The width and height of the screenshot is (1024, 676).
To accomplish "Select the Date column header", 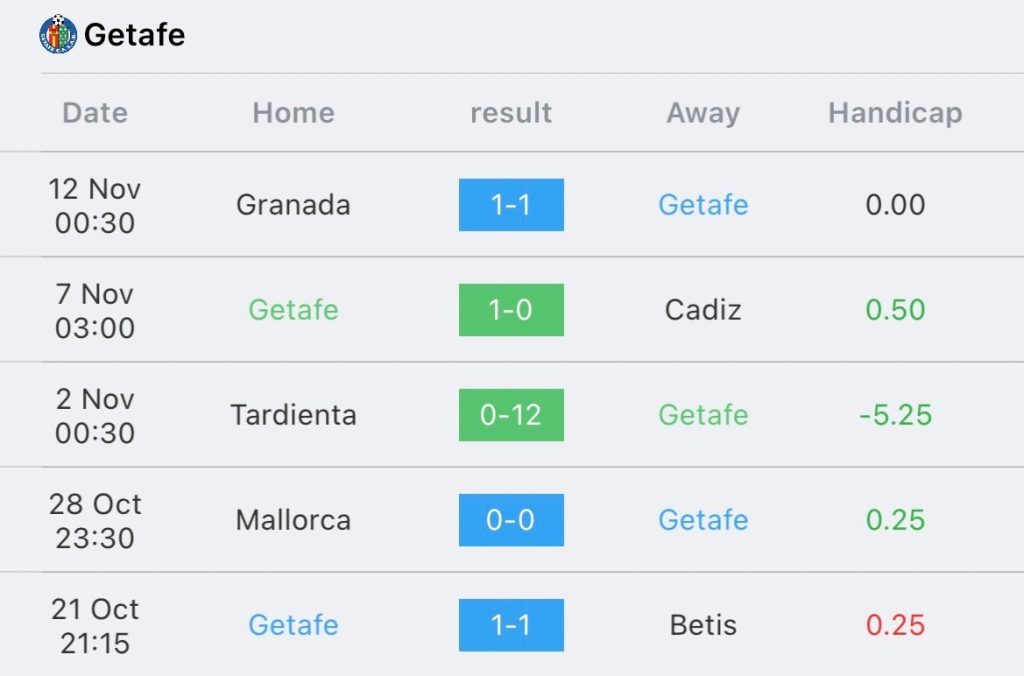I will [95, 112].
